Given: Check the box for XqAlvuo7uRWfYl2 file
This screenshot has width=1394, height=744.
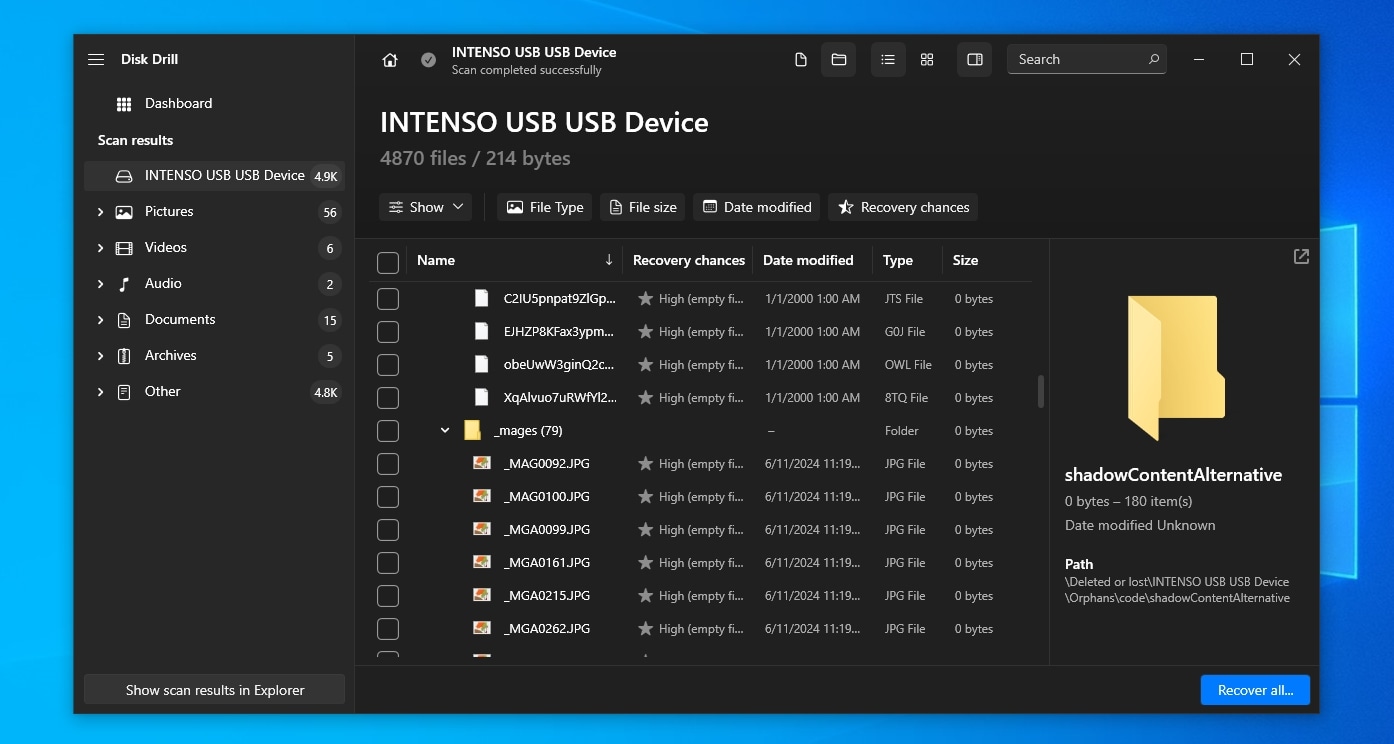Looking at the screenshot, I should [388, 397].
